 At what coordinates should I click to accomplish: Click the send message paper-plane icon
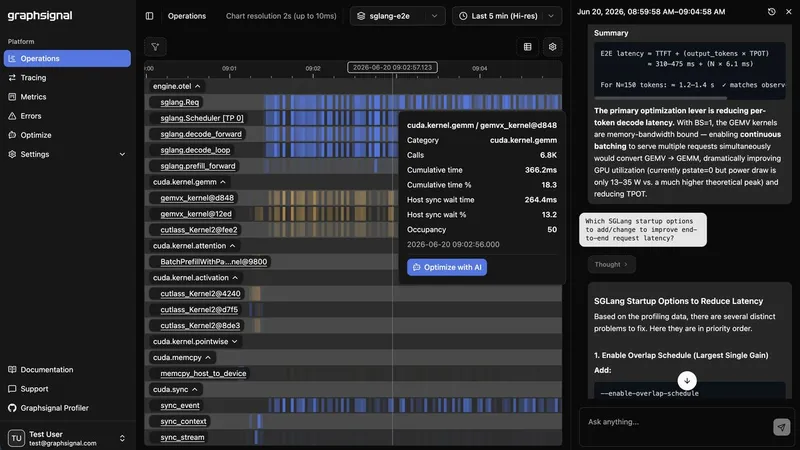pos(782,427)
